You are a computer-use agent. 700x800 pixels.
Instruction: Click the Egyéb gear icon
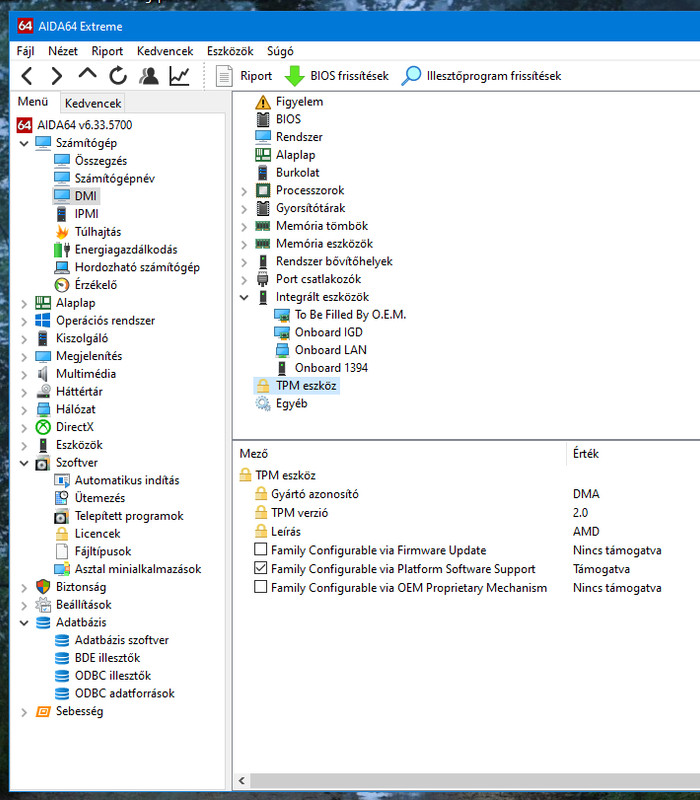(263, 404)
